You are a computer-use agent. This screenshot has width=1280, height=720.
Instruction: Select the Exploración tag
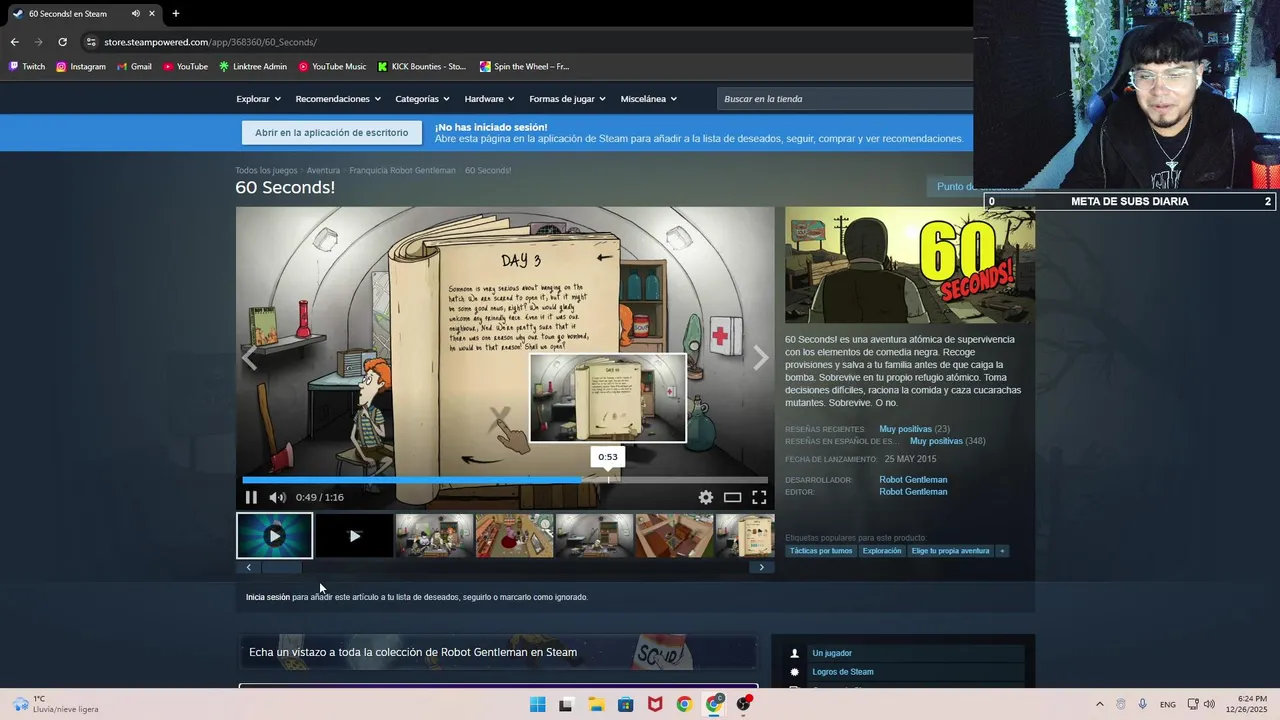(882, 551)
